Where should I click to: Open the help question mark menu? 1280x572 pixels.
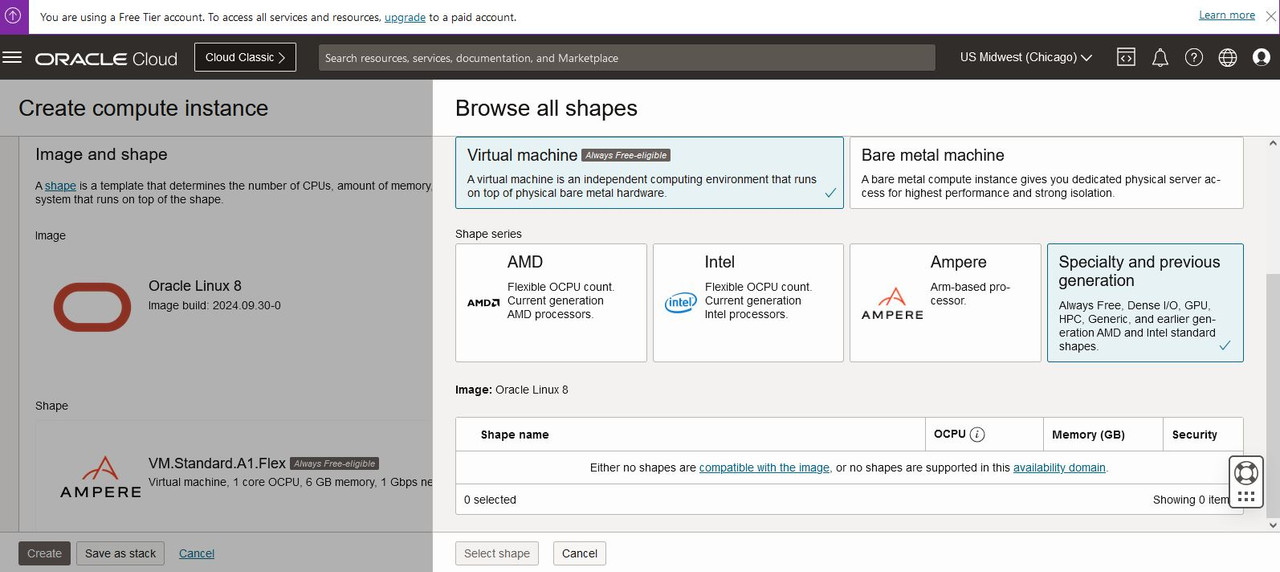click(1194, 58)
